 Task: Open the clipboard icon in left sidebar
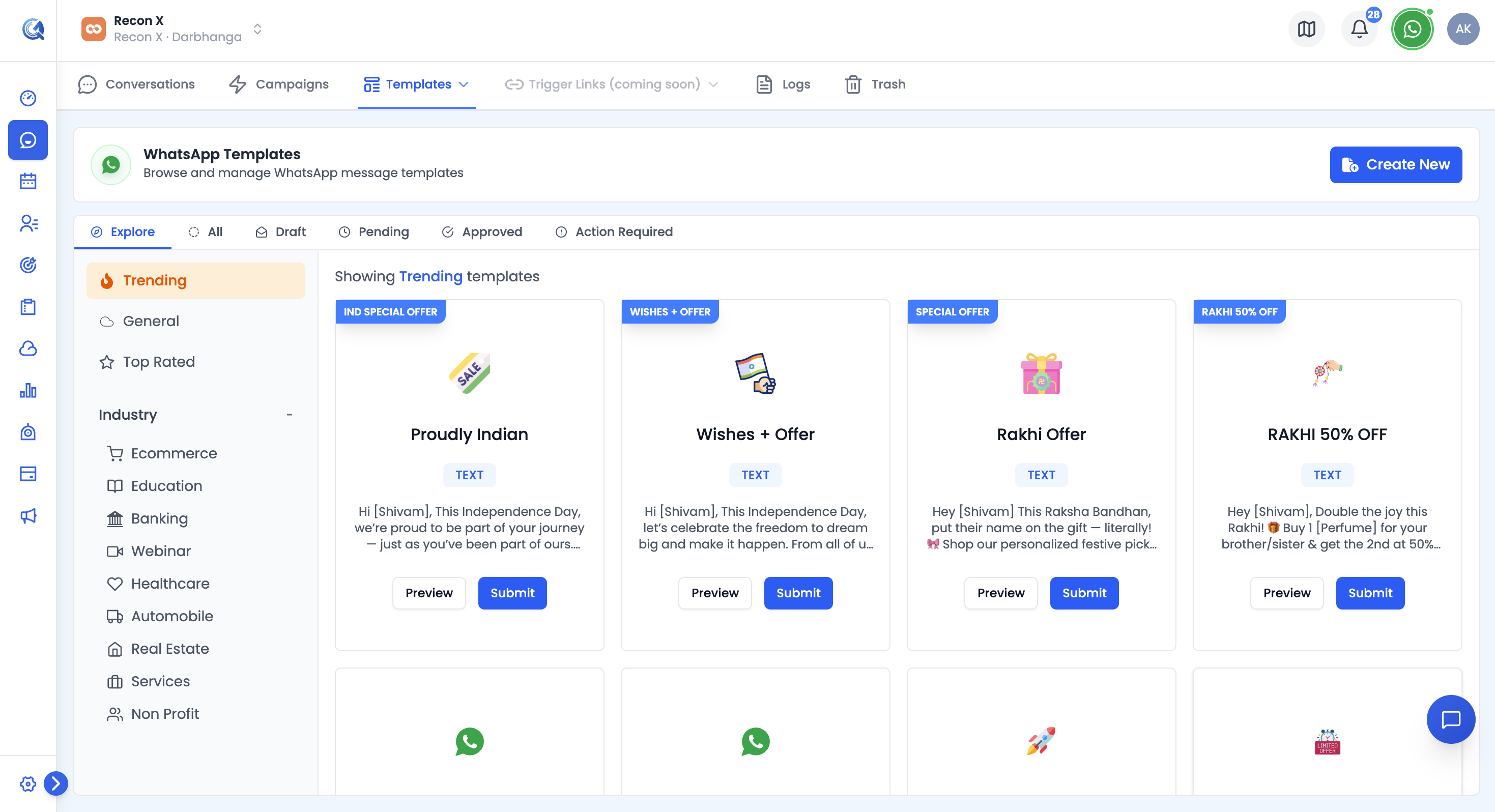point(28,306)
